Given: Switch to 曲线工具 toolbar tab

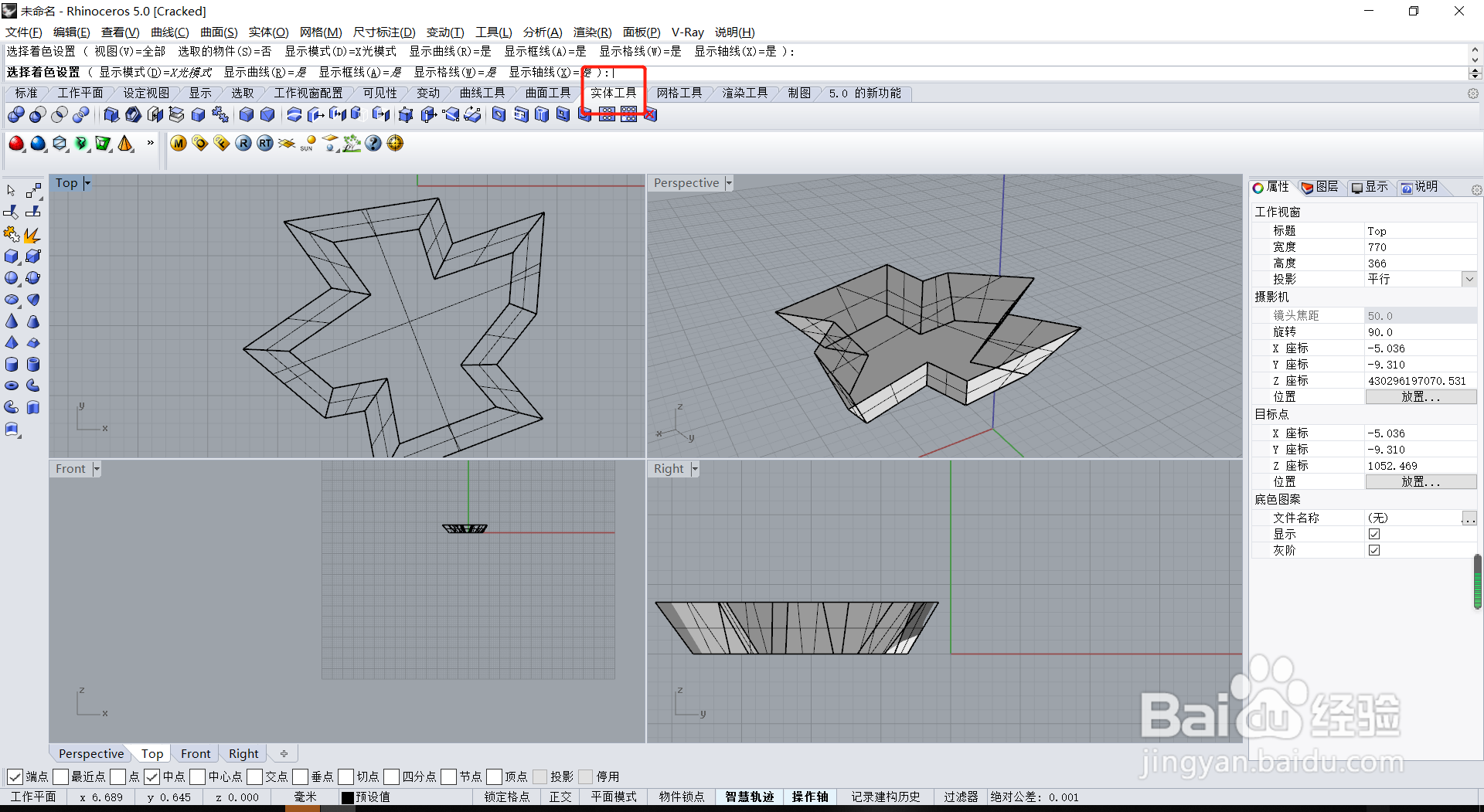Looking at the screenshot, I should click(482, 93).
